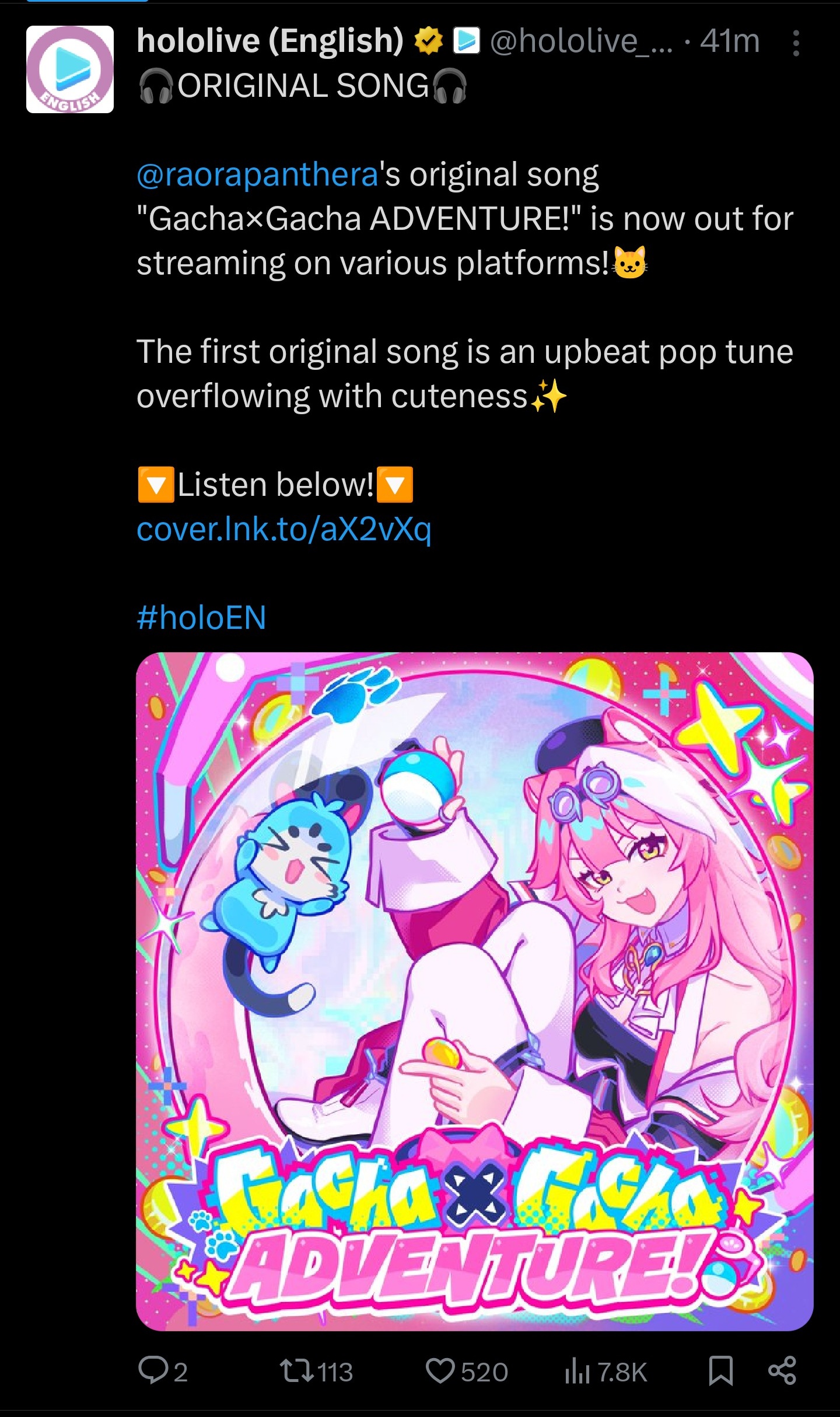Click the hololive affiliate badge icon
The image size is (840, 1417).
click(x=467, y=41)
